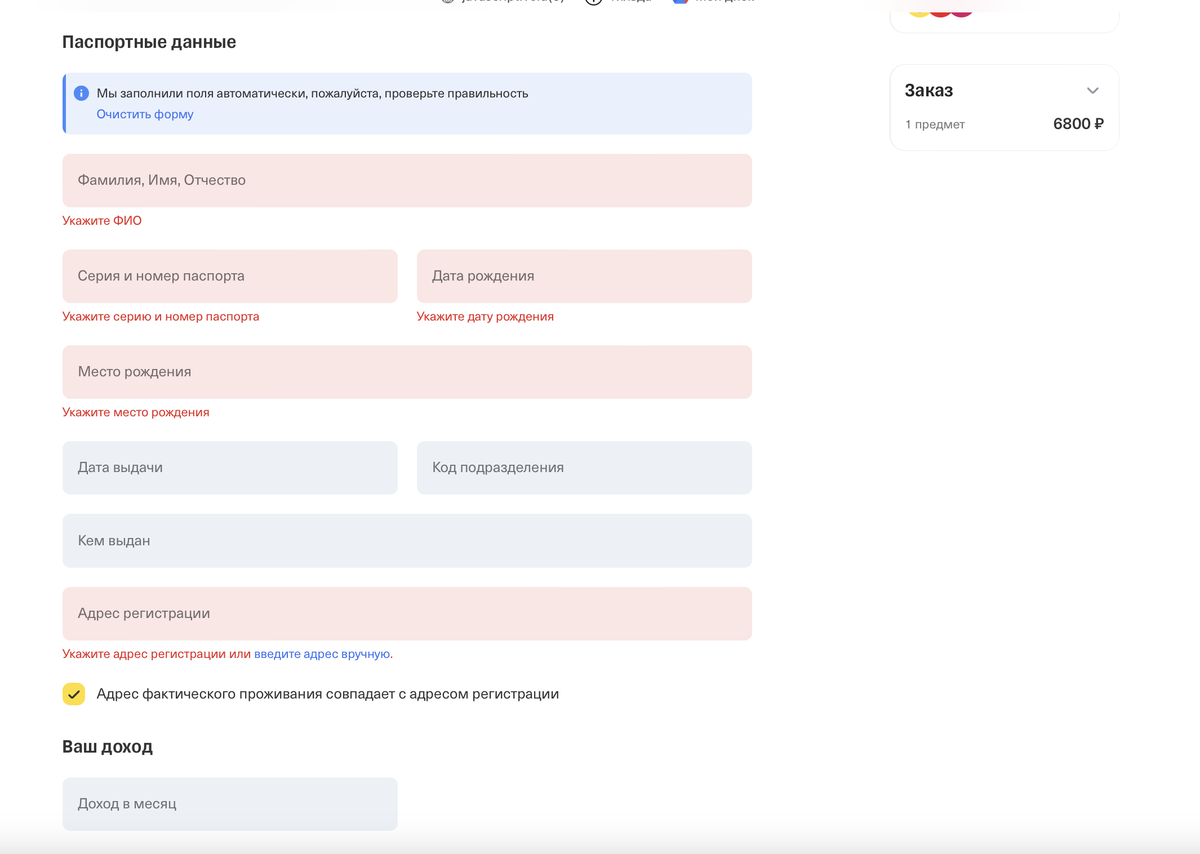Click the 'Кем выдан' input field
Image resolution: width=1200 pixels, height=854 pixels.
pyautogui.click(x=407, y=541)
